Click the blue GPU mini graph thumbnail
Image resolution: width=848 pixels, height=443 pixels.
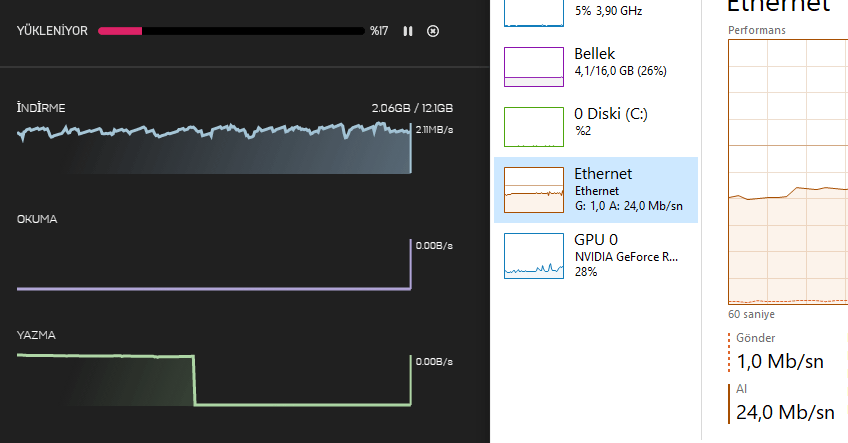534,256
